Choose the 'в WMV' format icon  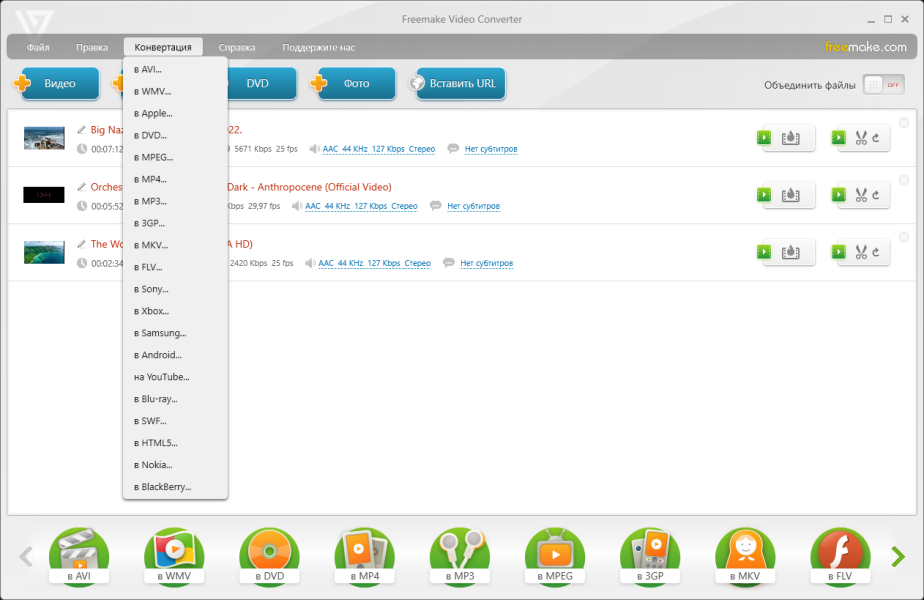coord(174,556)
